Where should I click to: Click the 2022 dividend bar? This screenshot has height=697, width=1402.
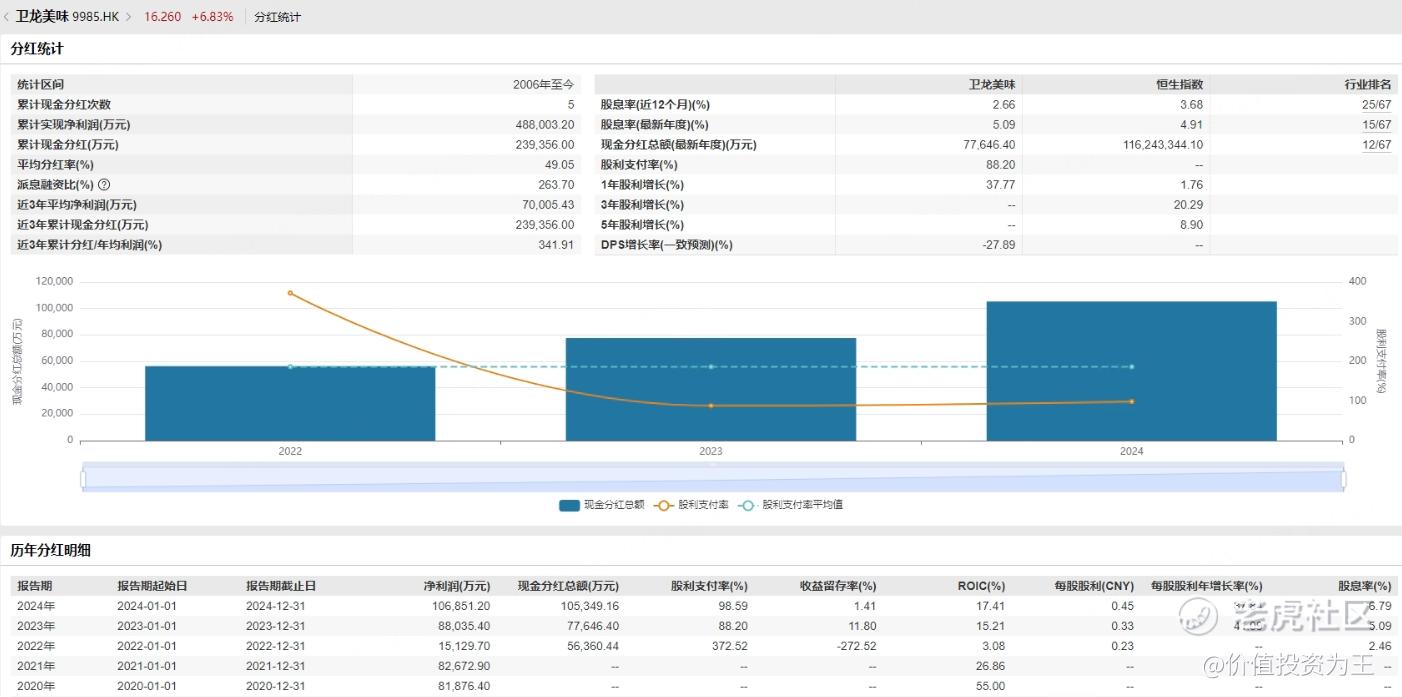[x=290, y=403]
